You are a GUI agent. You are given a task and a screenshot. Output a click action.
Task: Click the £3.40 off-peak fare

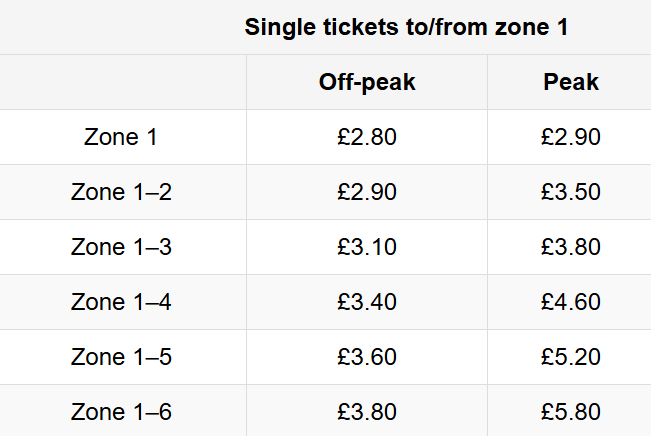tap(367, 302)
